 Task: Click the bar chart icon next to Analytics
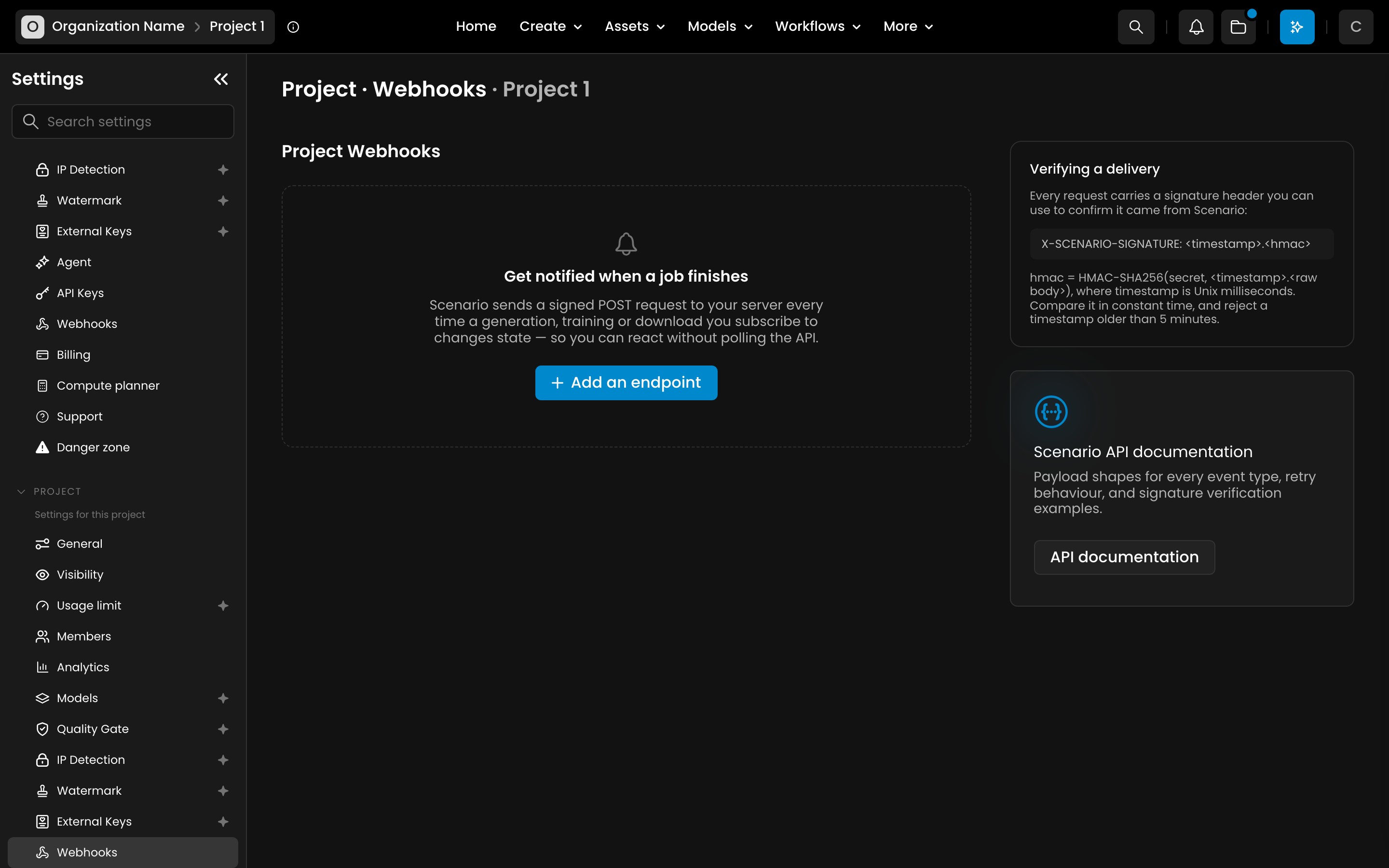click(42, 667)
